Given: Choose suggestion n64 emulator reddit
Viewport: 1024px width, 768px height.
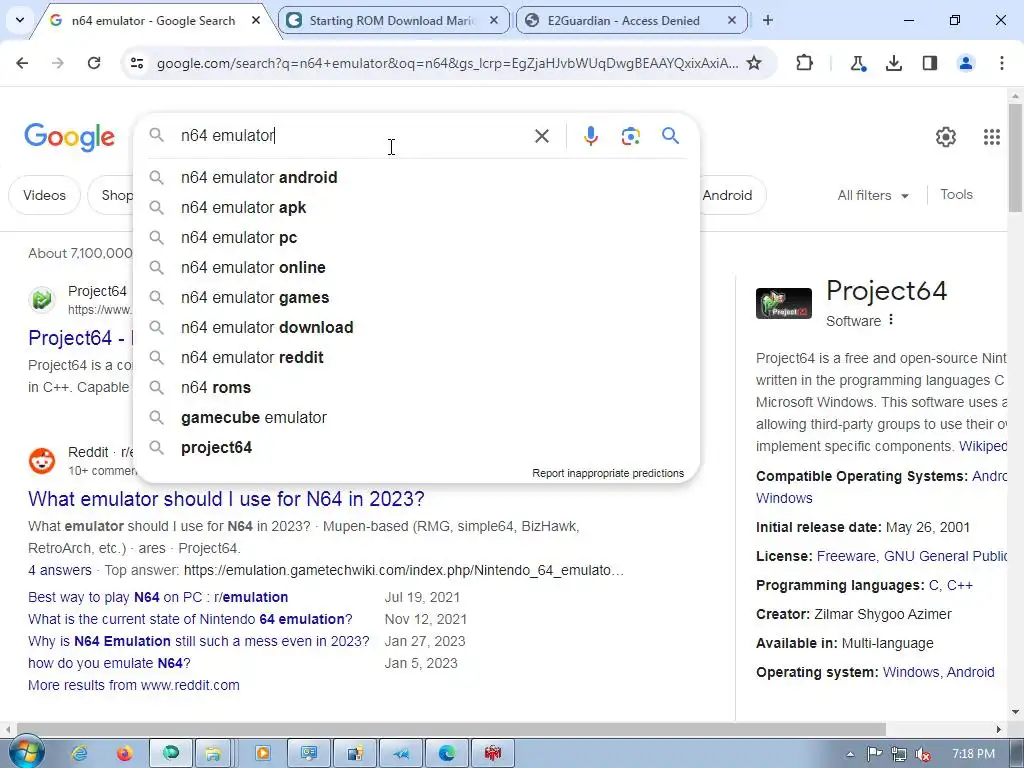Looking at the screenshot, I should pyautogui.click(x=416, y=358).
